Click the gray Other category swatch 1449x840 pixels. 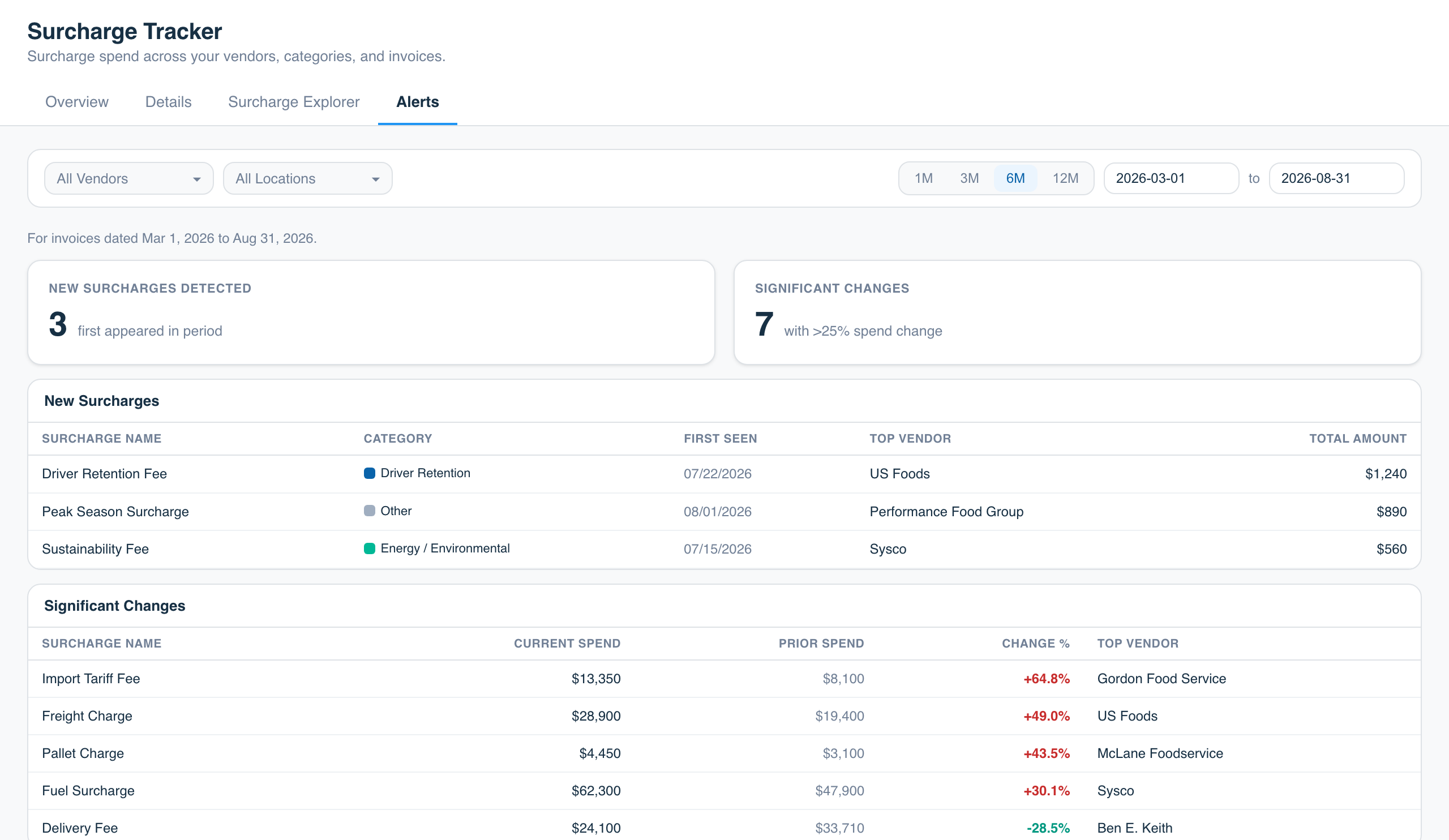point(370,511)
